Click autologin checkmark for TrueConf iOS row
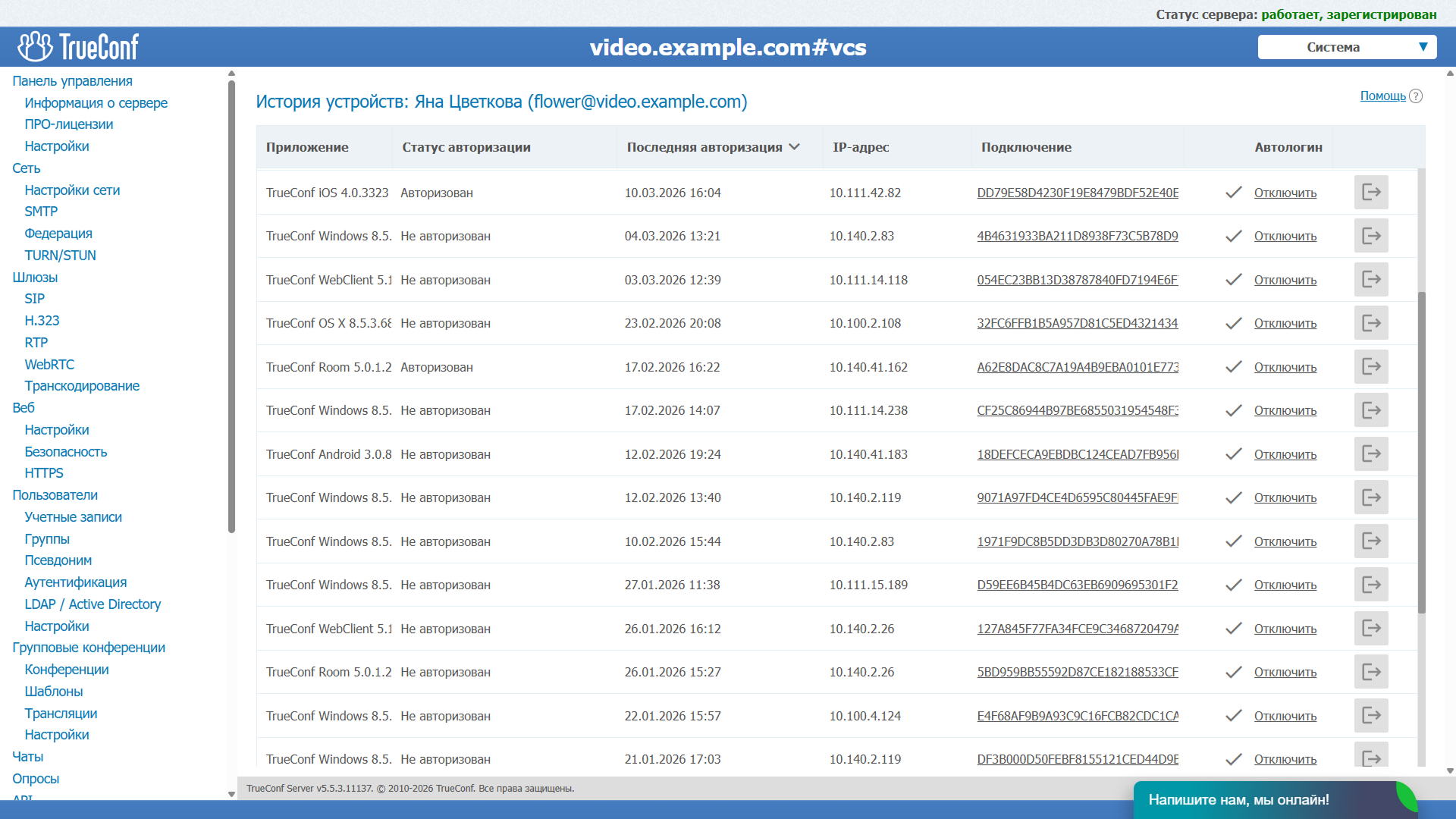 tap(1234, 193)
